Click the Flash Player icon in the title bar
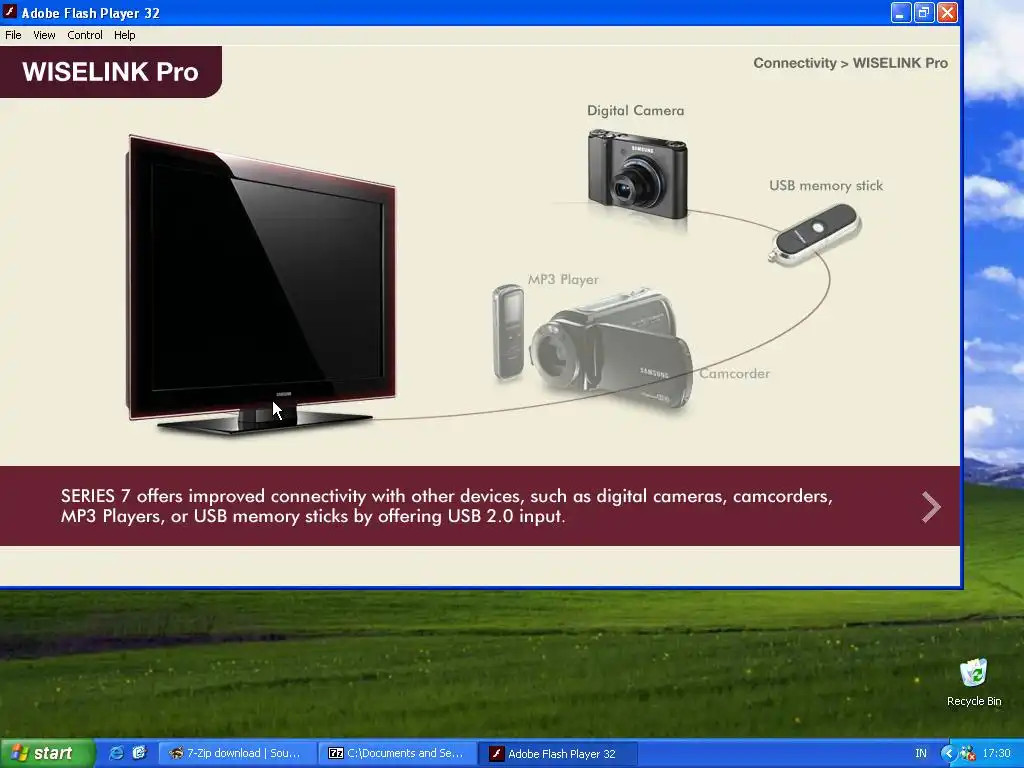This screenshot has width=1024, height=768. point(10,12)
